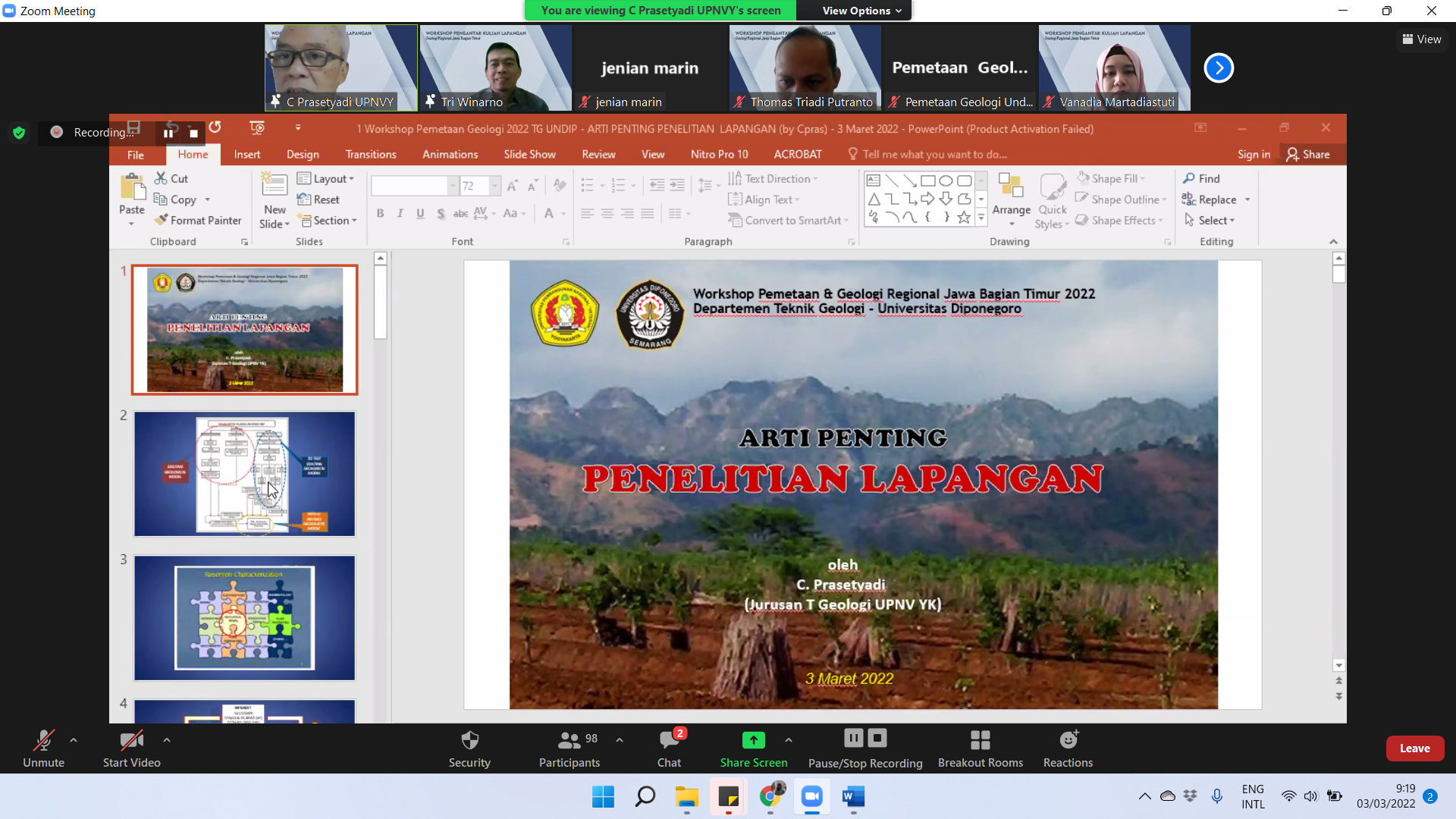Open the Insert ribbon tab

coord(246,154)
